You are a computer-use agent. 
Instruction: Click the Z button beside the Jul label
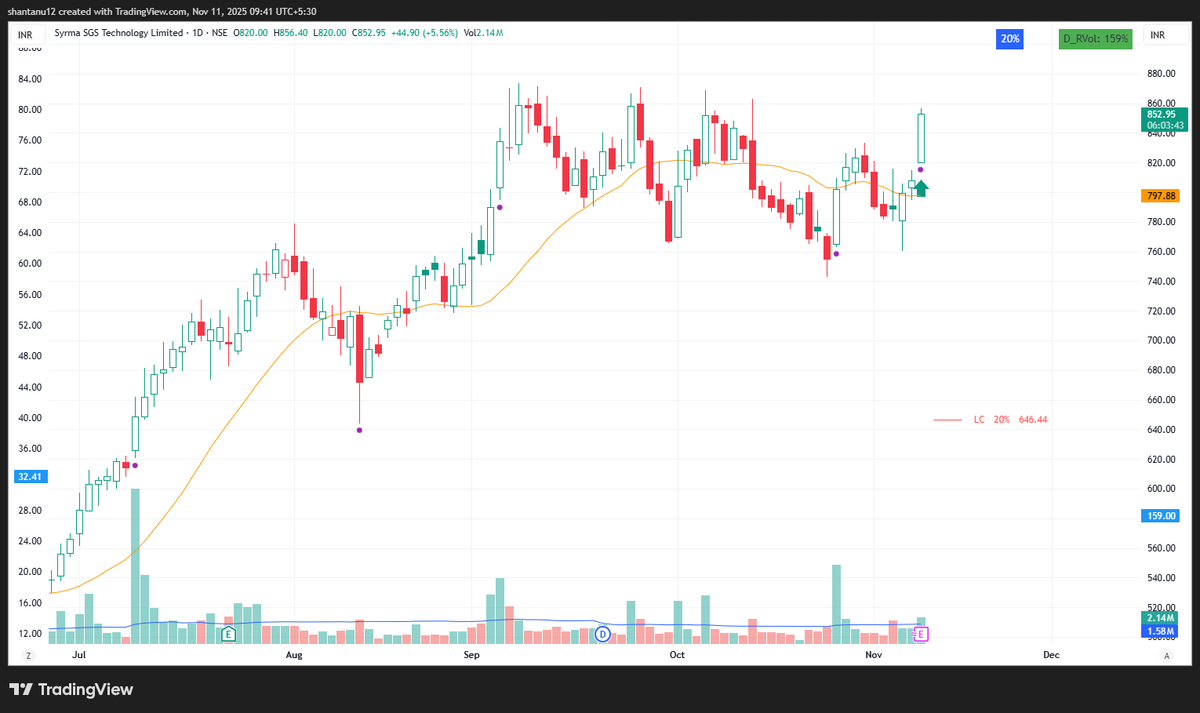click(x=29, y=655)
